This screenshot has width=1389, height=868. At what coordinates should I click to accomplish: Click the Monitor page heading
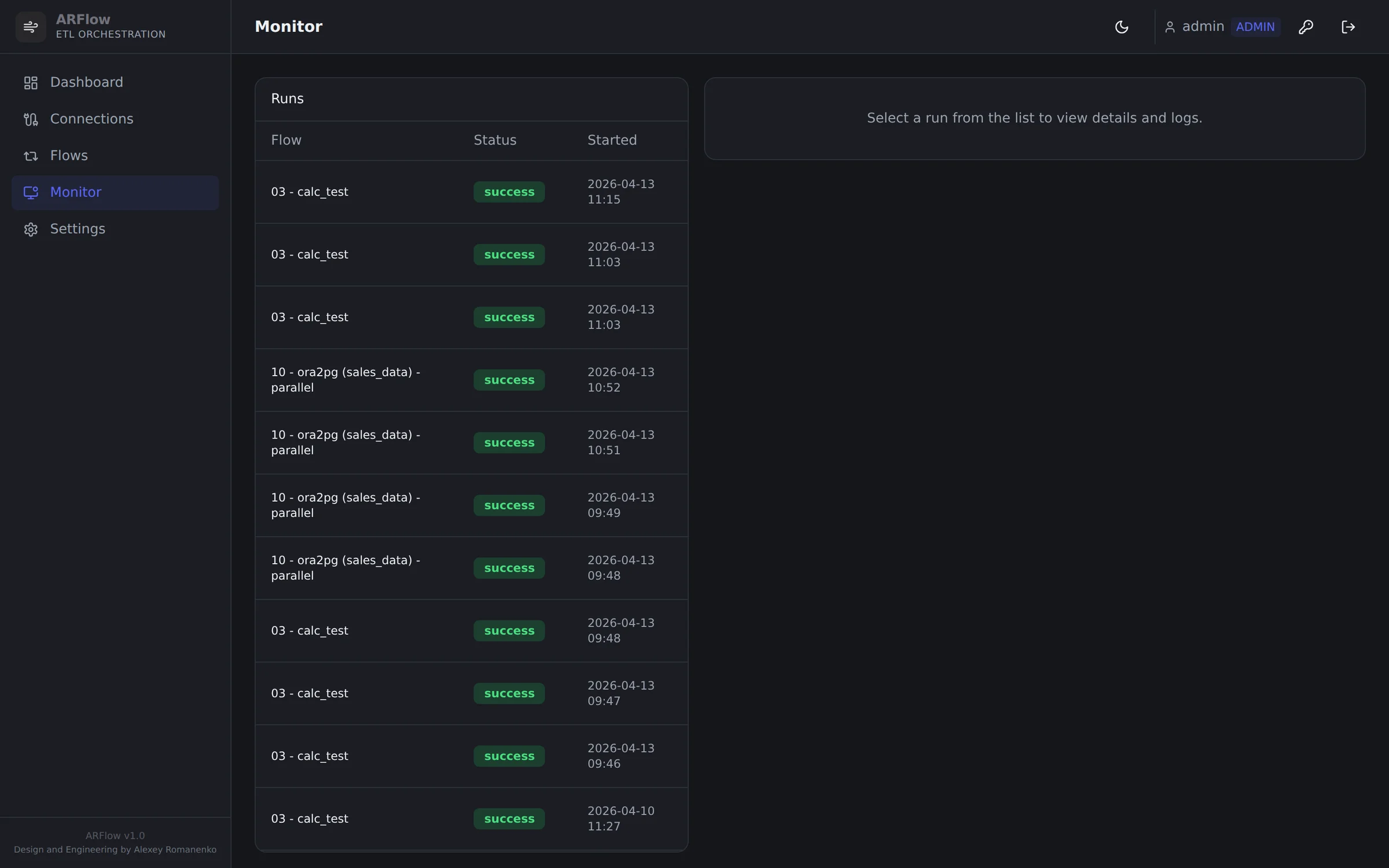(x=288, y=27)
